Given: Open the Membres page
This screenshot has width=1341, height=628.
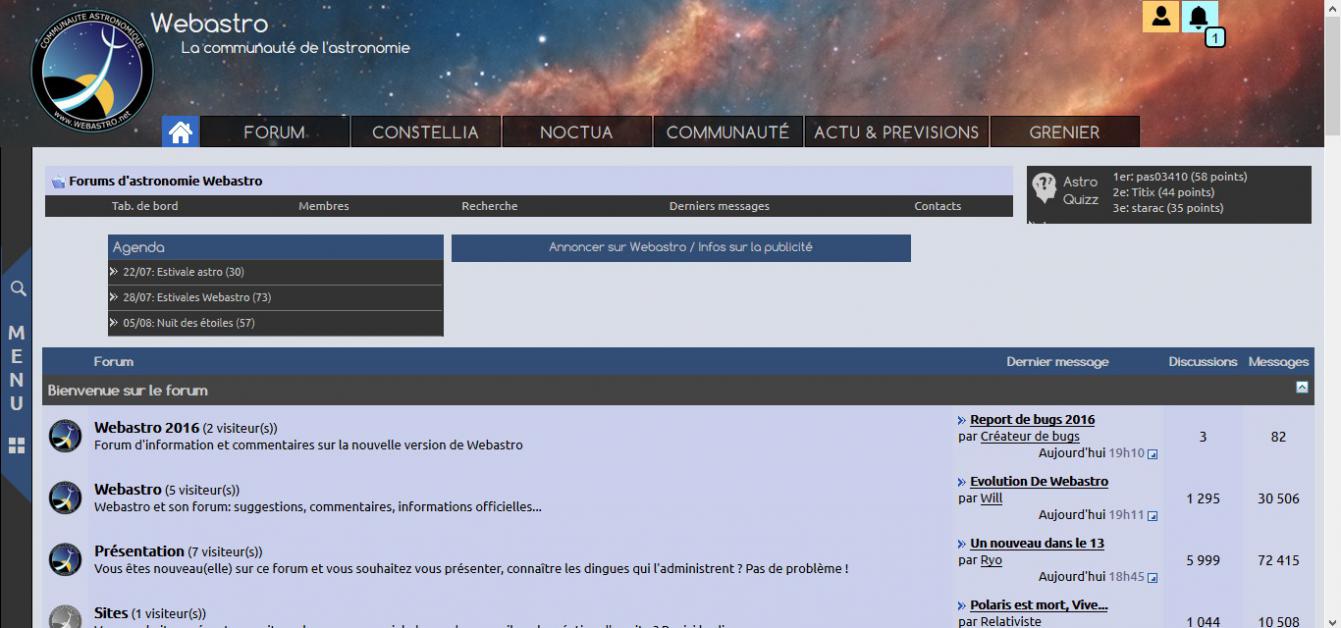Looking at the screenshot, I should click(x=323, y=206).
